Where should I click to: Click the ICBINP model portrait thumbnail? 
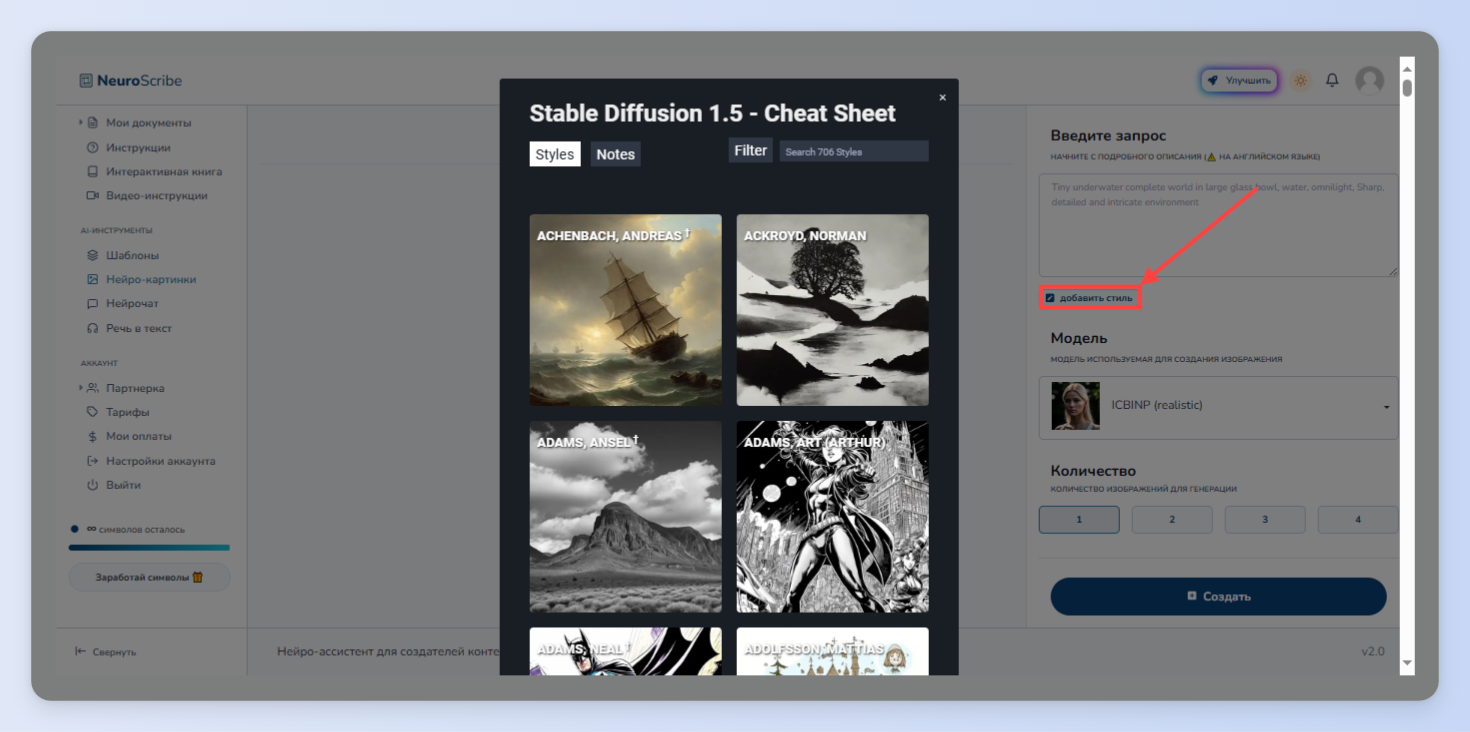[1075, 406]
